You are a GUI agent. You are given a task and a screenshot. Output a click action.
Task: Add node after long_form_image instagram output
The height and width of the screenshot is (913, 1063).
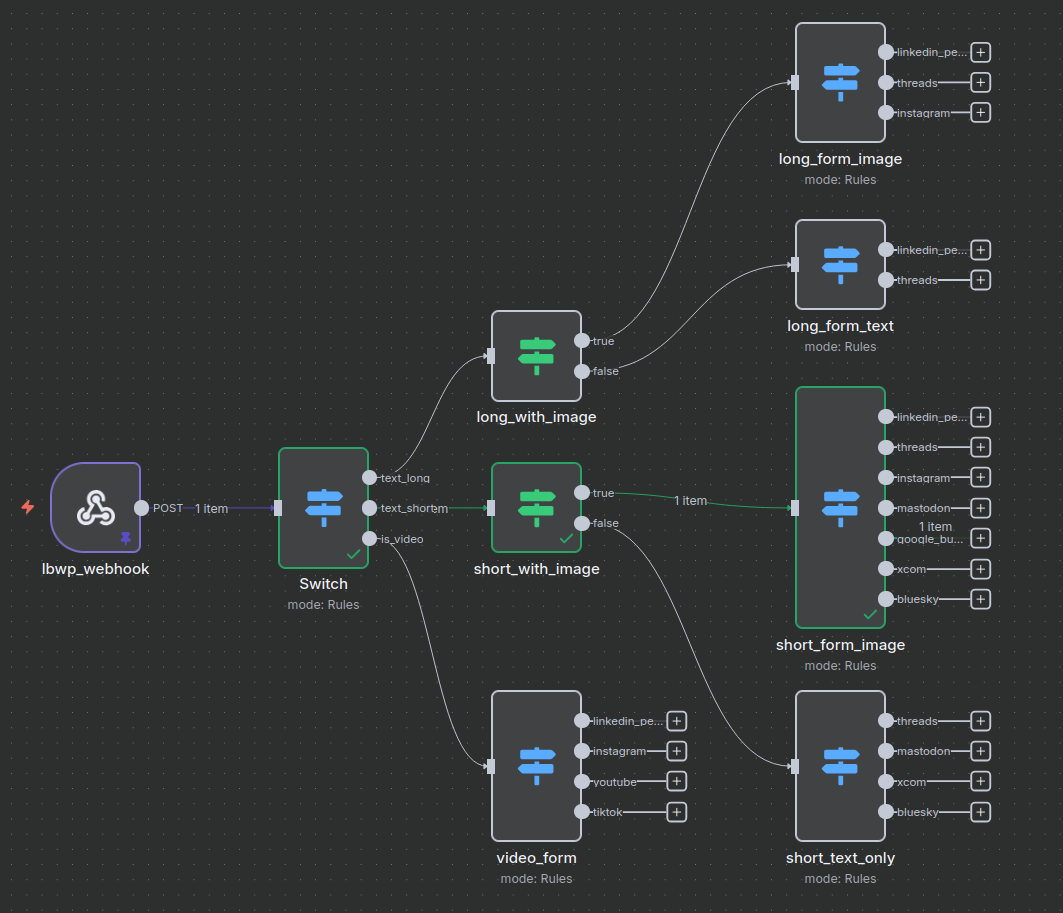coord(981,113)
